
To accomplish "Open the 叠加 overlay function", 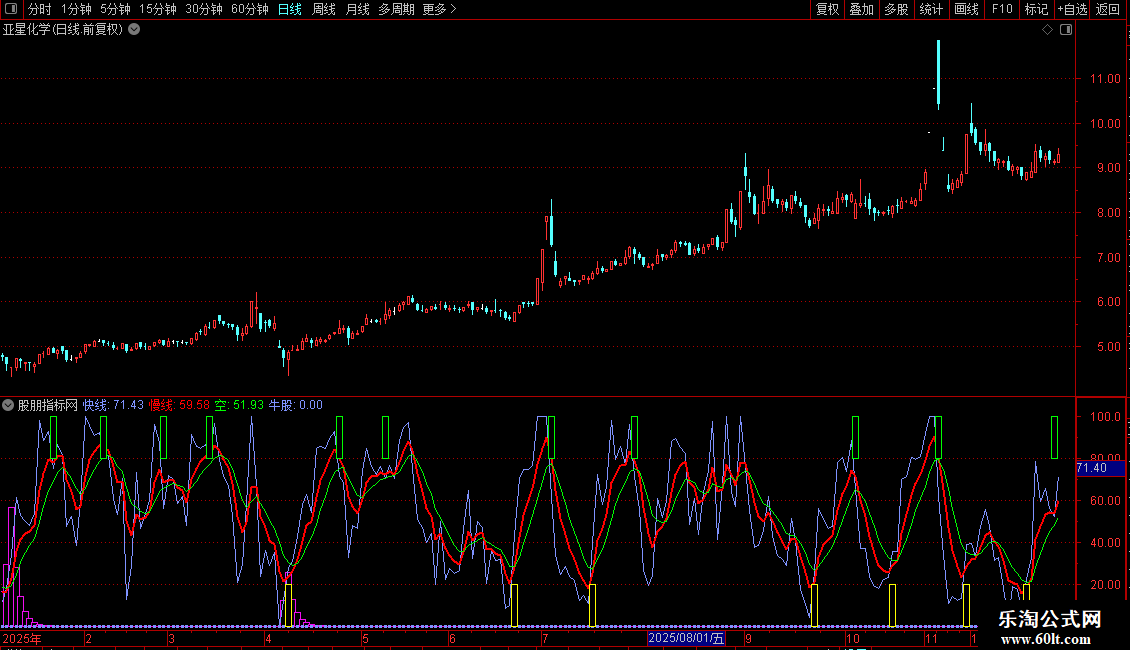I will click(861, 9).
